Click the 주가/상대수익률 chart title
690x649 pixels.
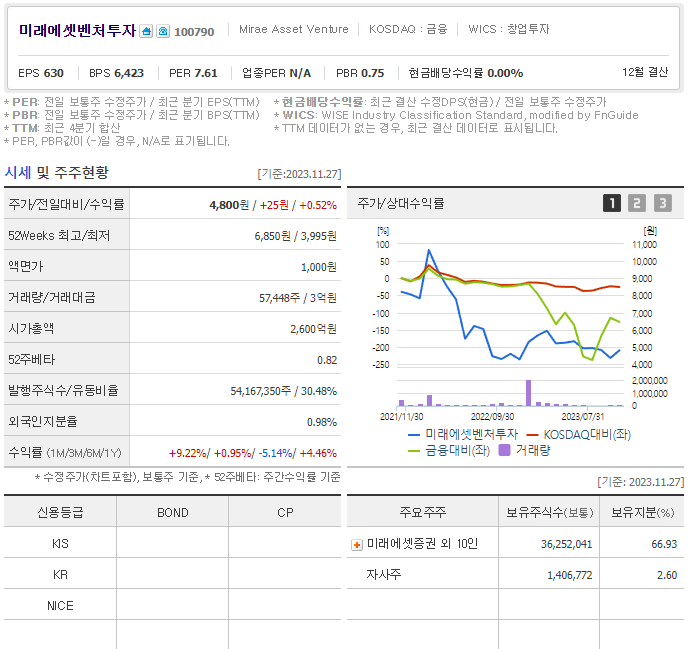tap(401, 203)
